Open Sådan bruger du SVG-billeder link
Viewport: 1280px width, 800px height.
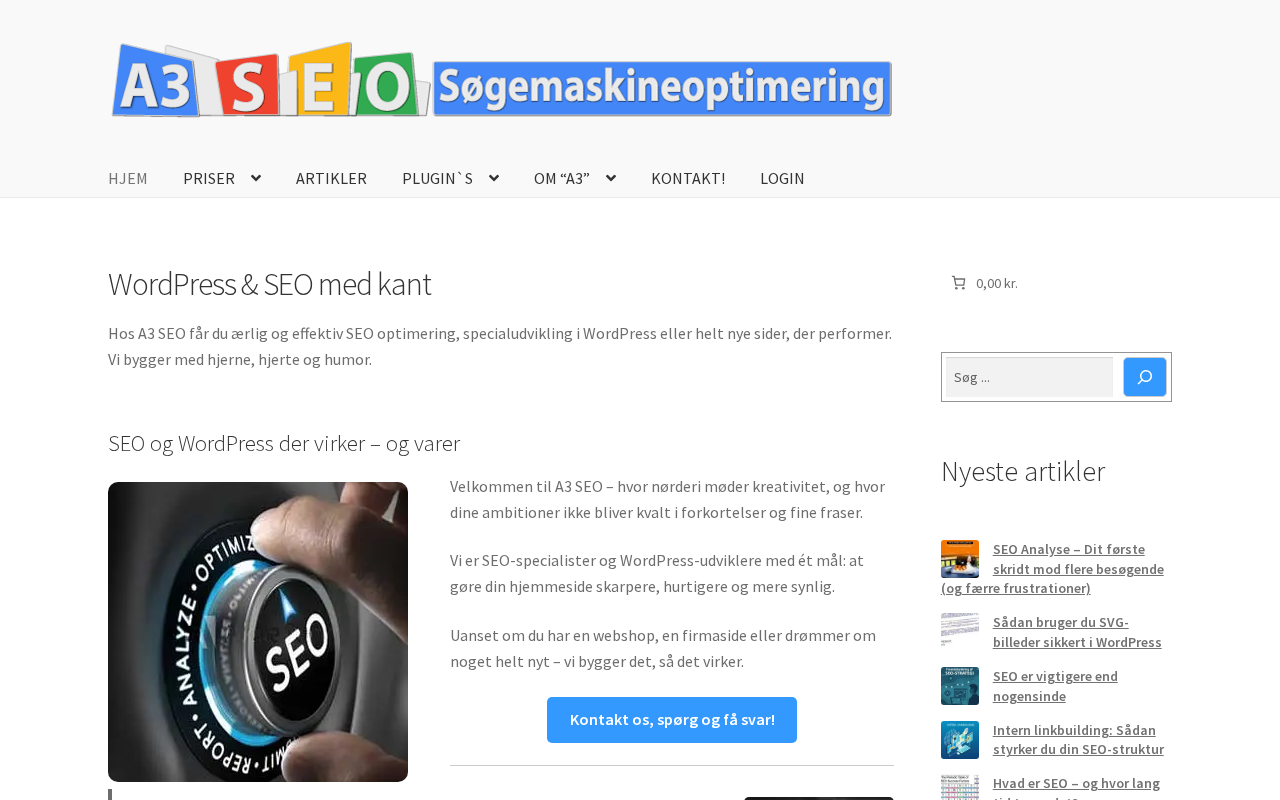point(1077,632)
